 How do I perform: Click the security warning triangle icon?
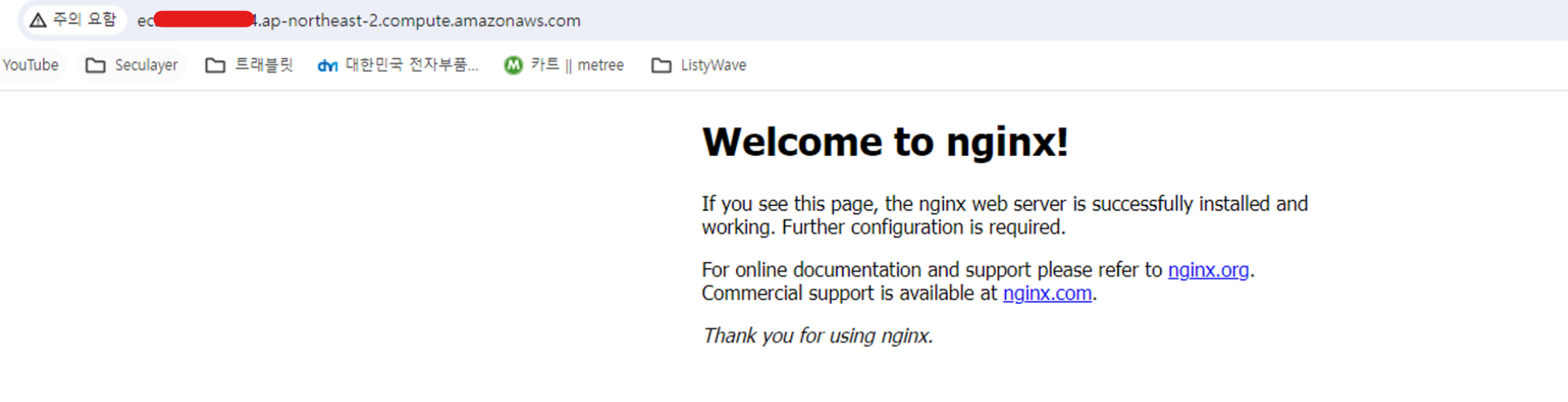click(38, 20)
